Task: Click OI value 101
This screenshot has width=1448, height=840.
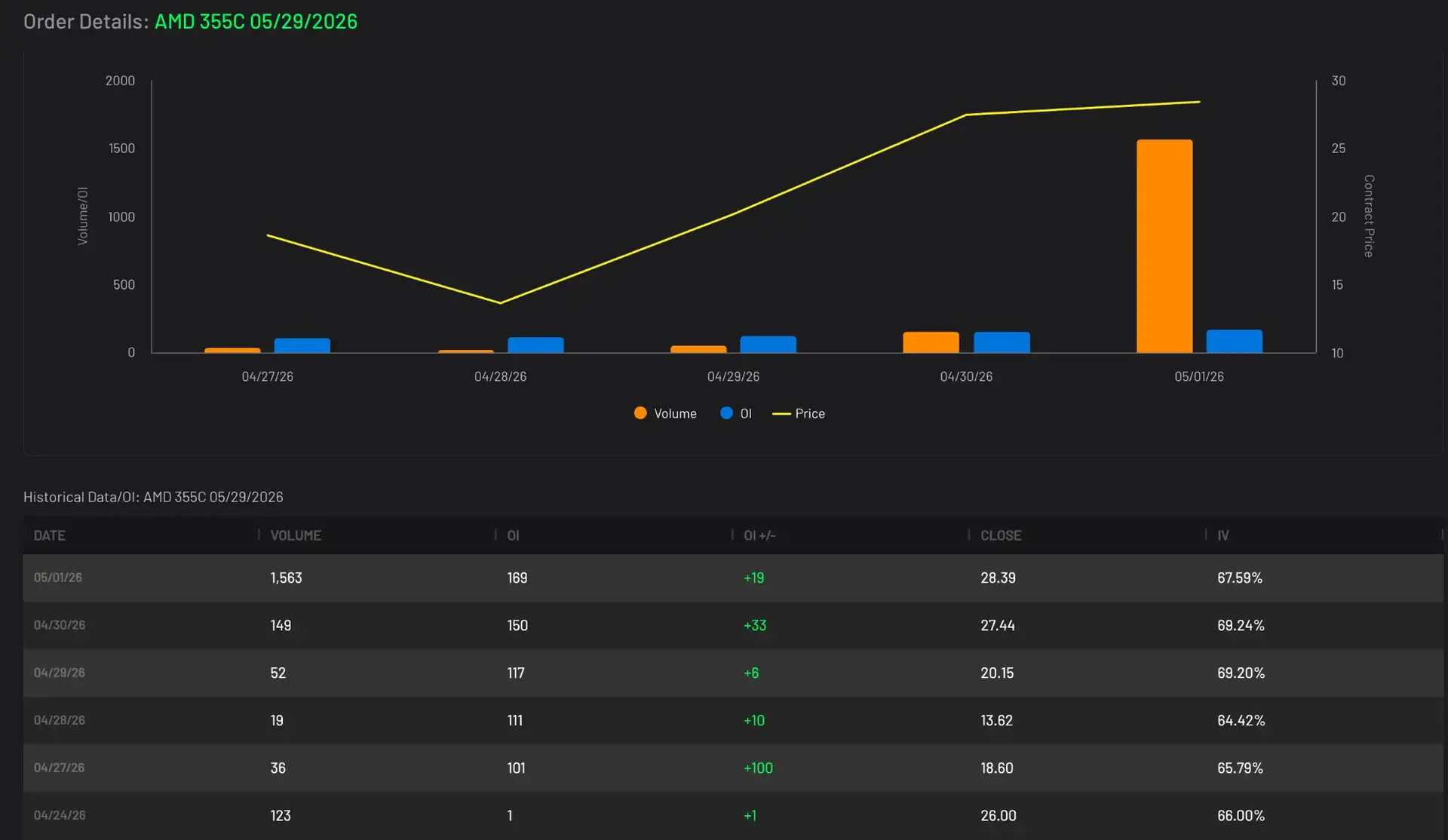Action: 516,768
